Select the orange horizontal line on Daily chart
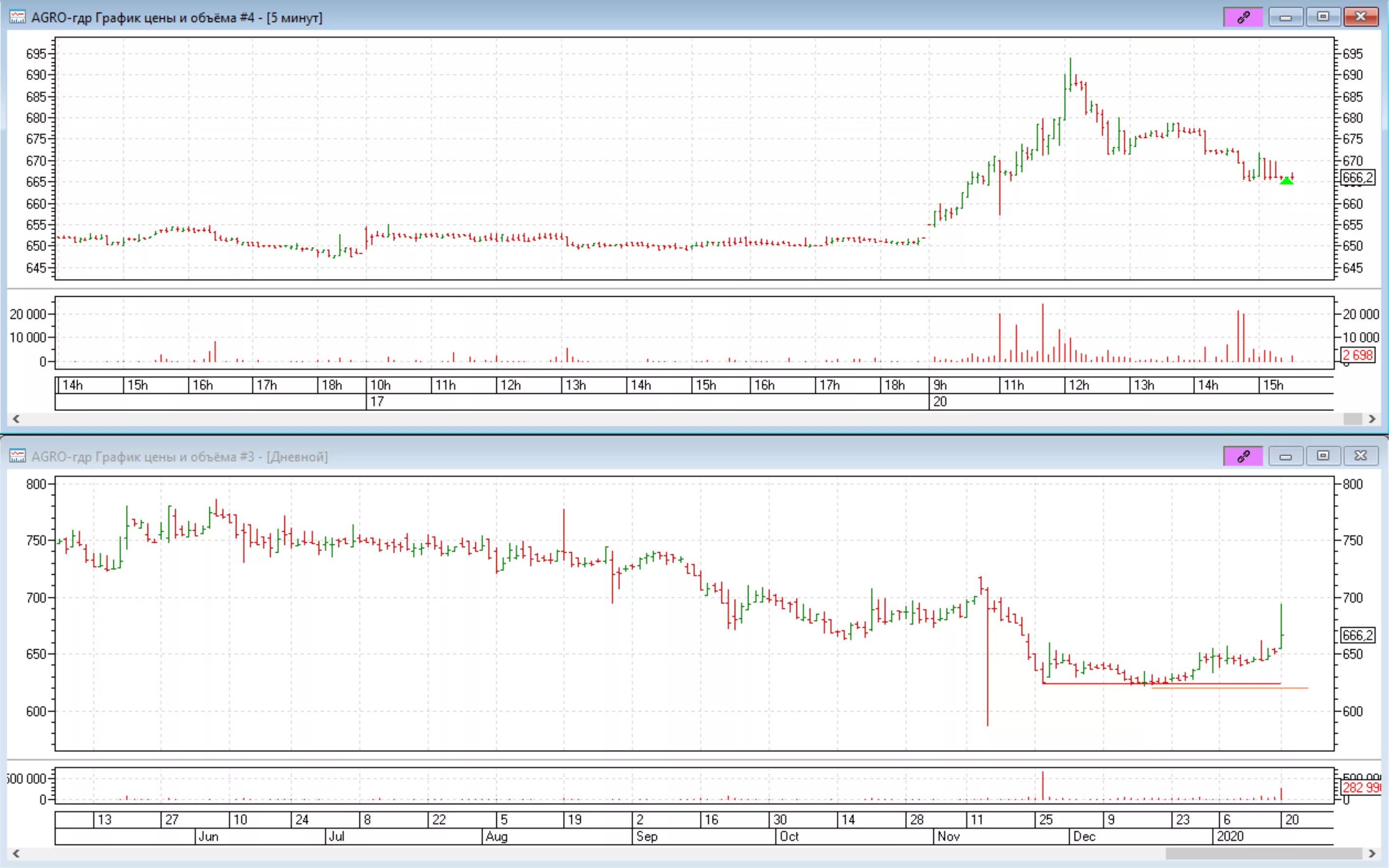 (1294, 688)
